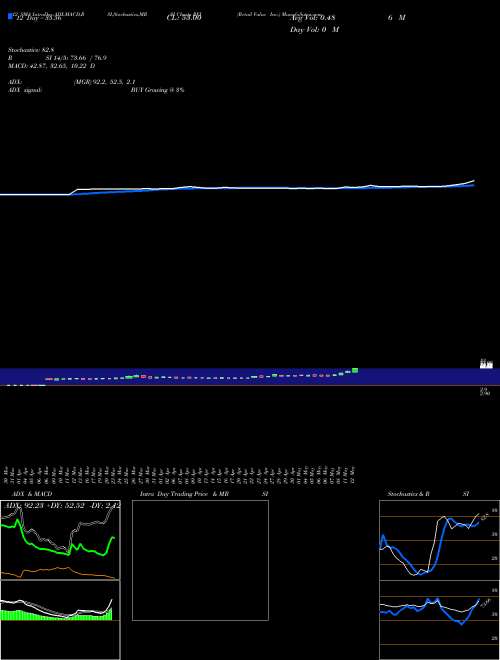Click the 'BUY Growing @ 8%' signal text

158,90
